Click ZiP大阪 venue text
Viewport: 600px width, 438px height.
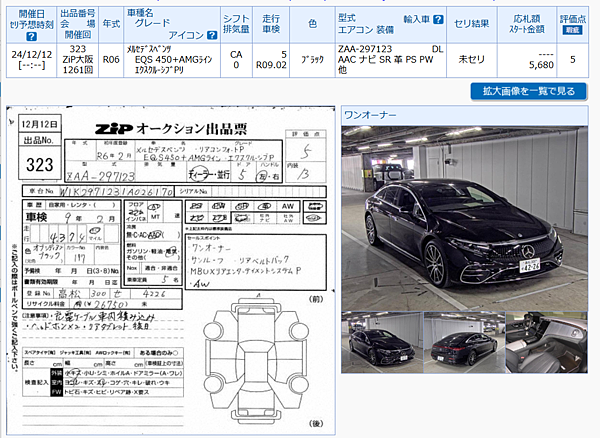pos(78,60)
